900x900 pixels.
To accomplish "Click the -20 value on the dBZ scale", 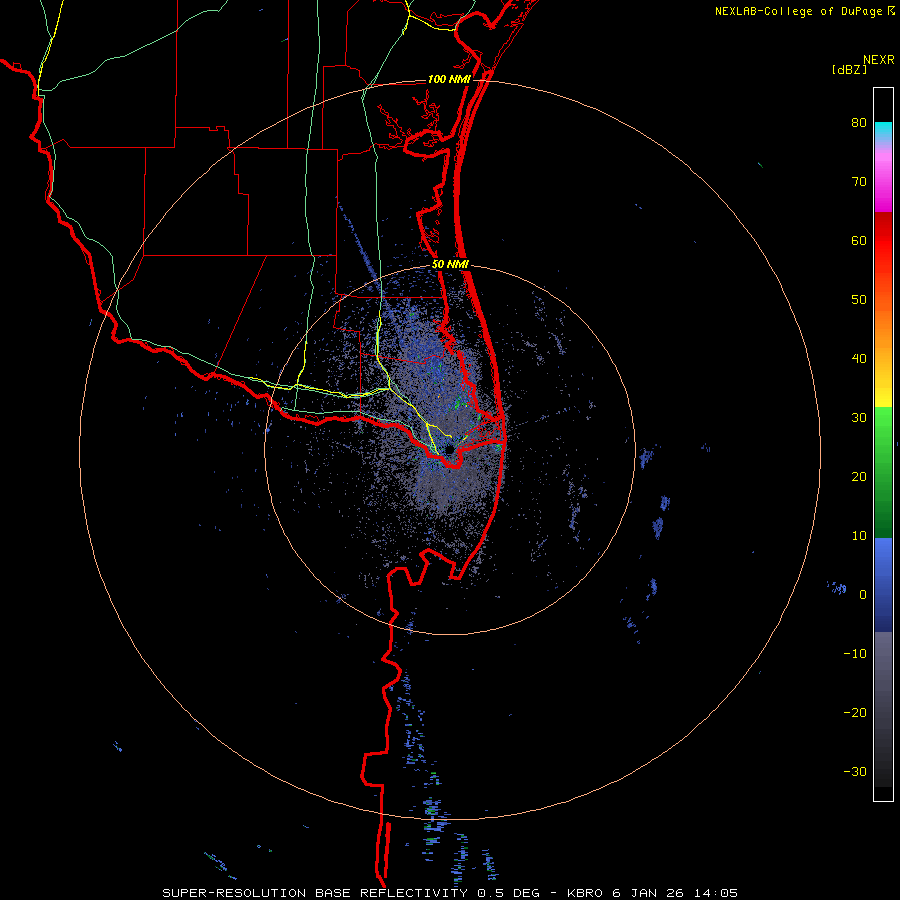I will click(x=855, y=713).
